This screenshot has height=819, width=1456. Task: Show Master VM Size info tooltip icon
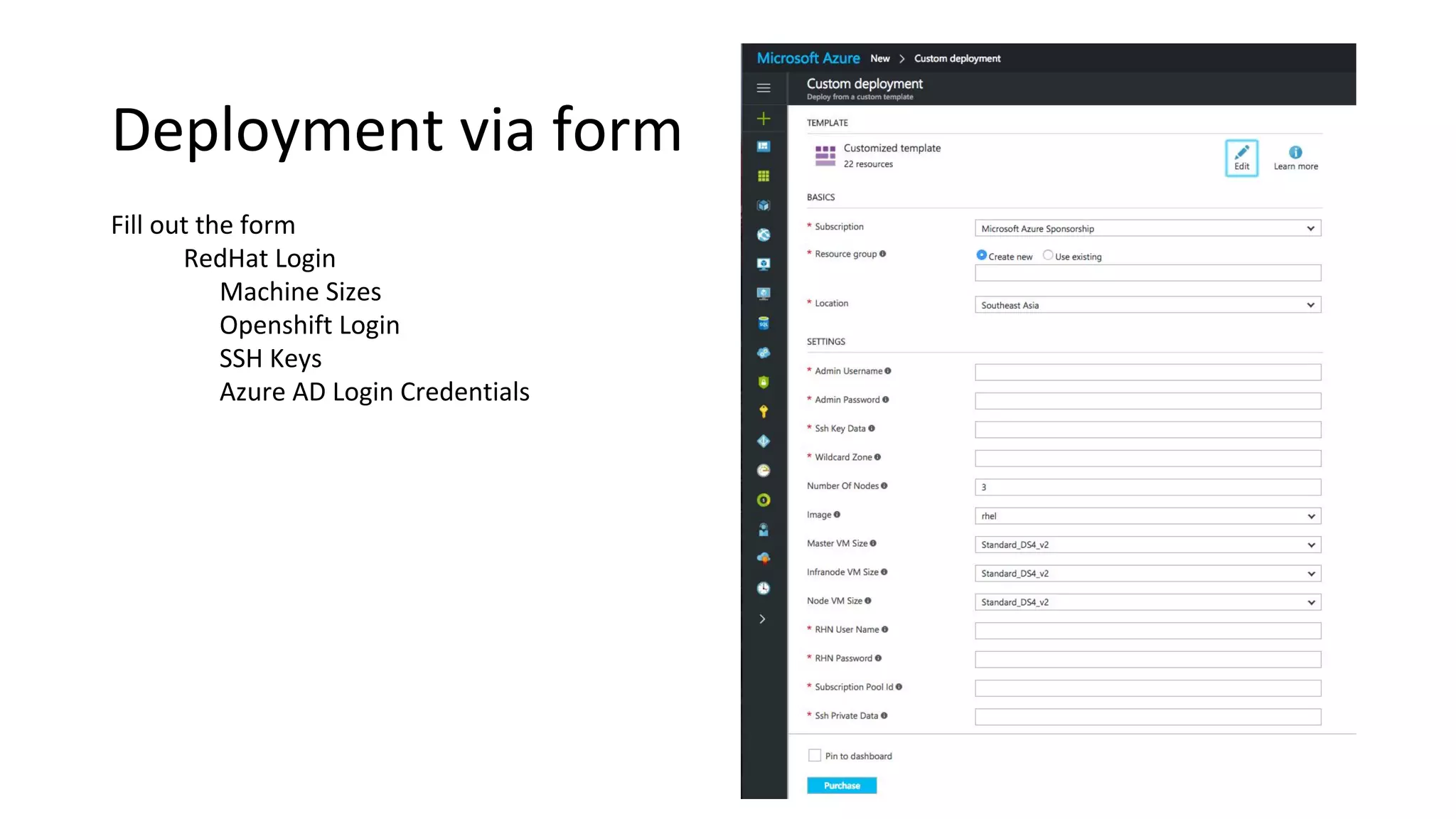pos(873,543)
